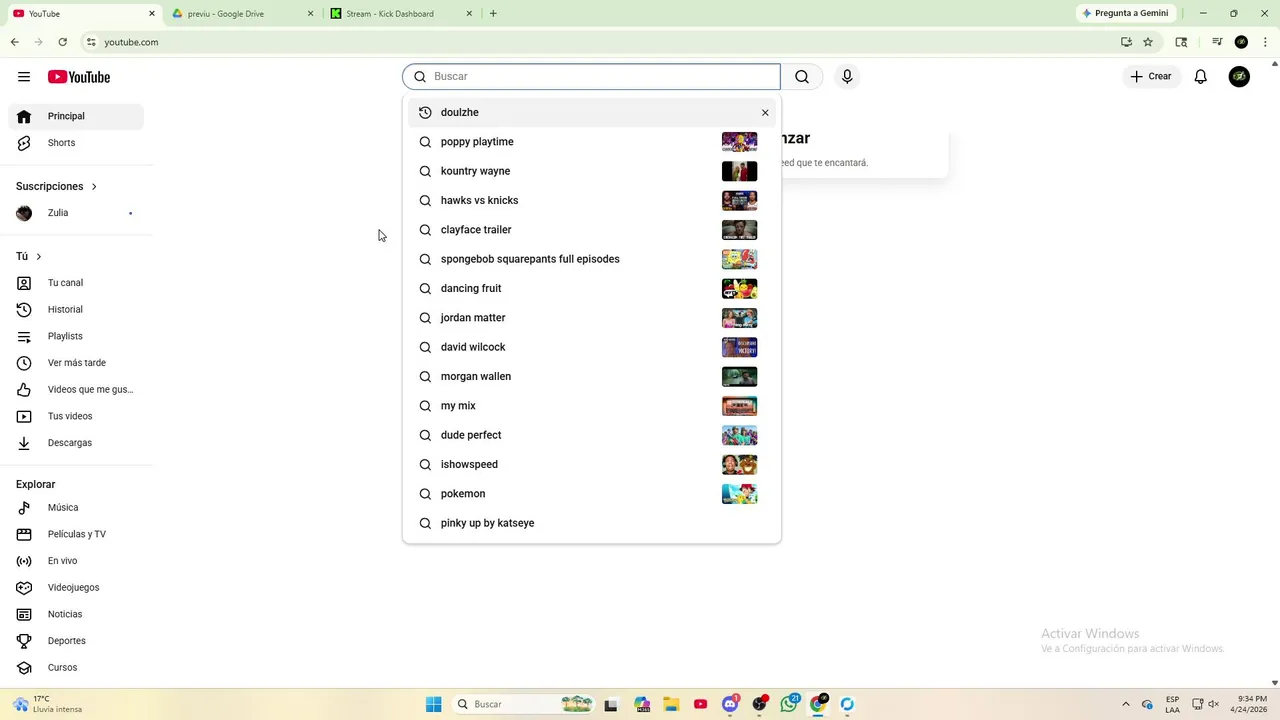This screenshot has width=1280, height=720.
Task: Open Deportes trophy icon
Action: click(x=24, y=641)
